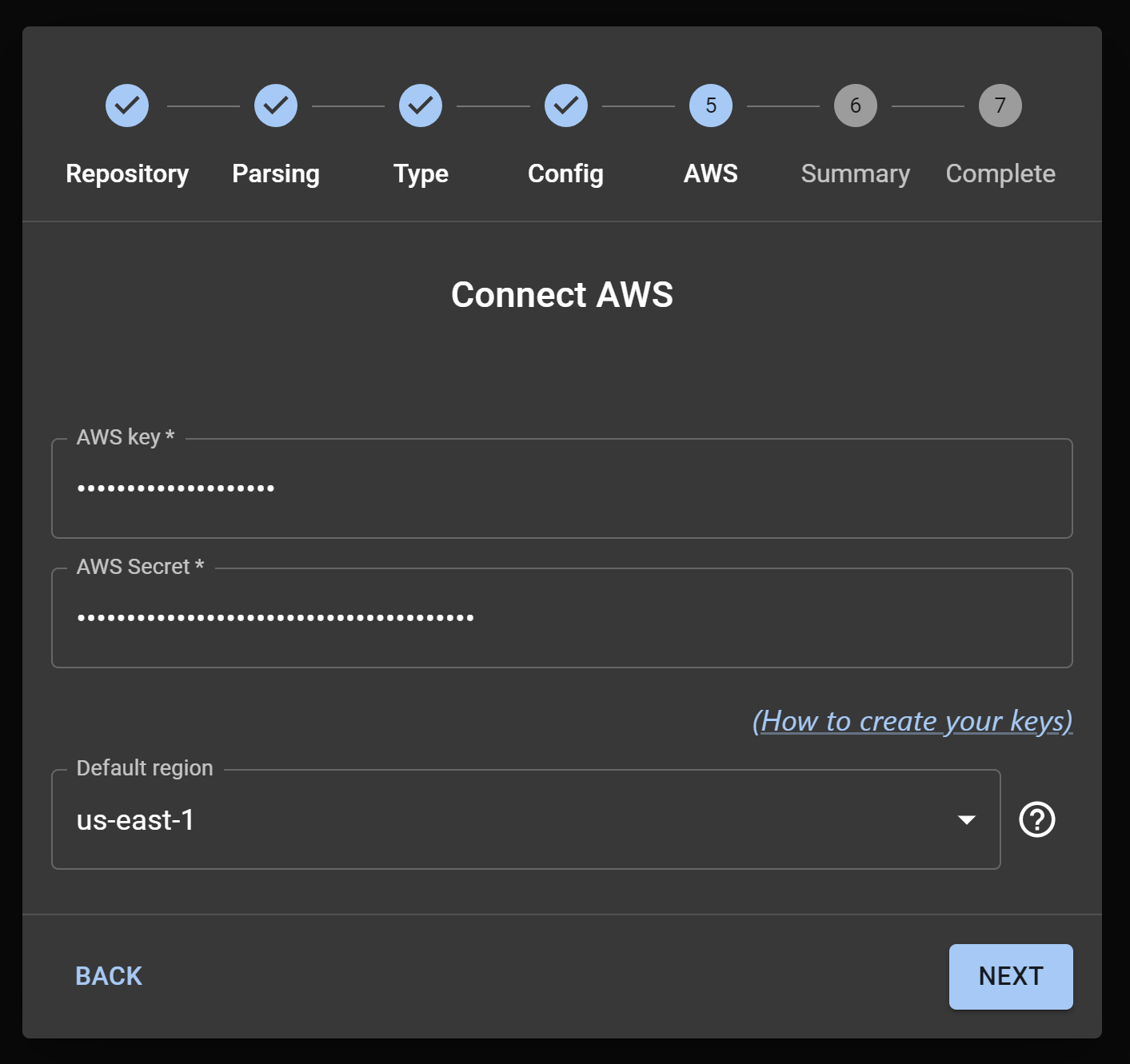
Task: Jump to the Complete step label
Action: point(1000,173)
